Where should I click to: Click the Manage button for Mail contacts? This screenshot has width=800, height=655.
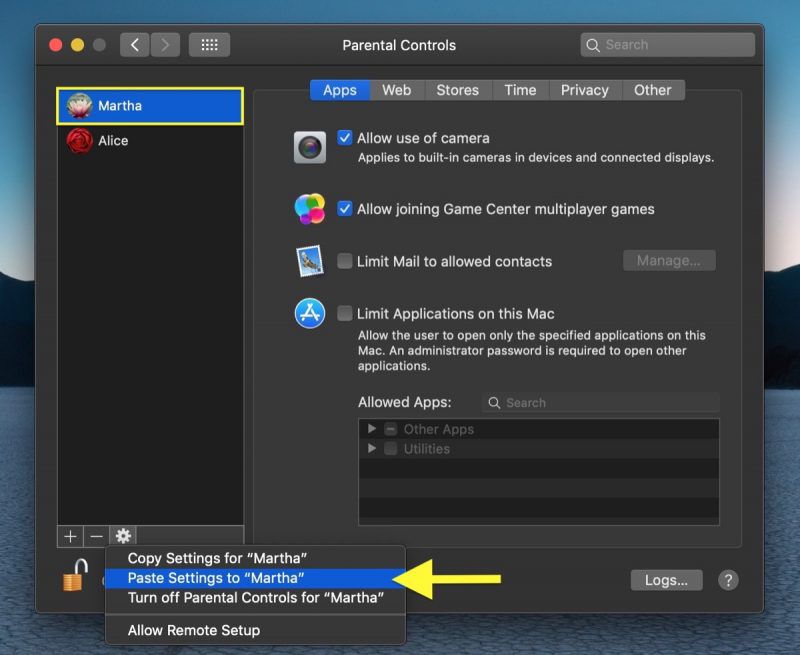click(669, 261)
